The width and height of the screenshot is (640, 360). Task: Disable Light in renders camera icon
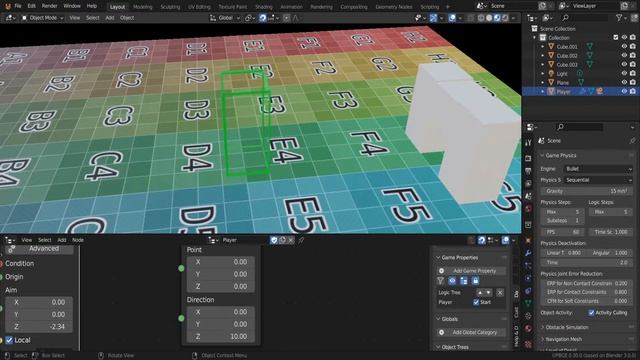633,73
